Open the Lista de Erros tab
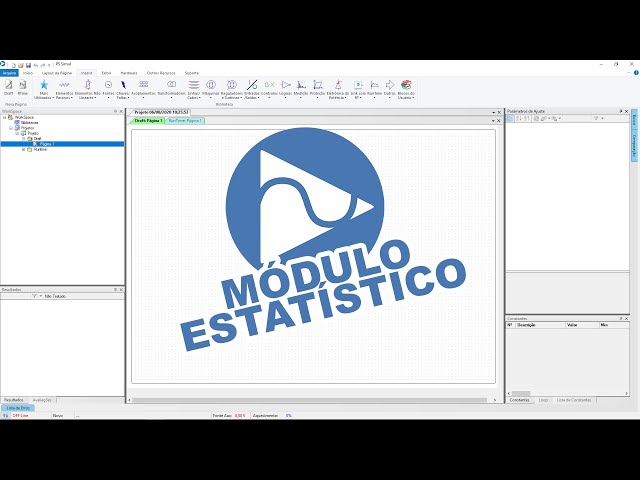The image size is (640, 480). click(x=18, y=408)
